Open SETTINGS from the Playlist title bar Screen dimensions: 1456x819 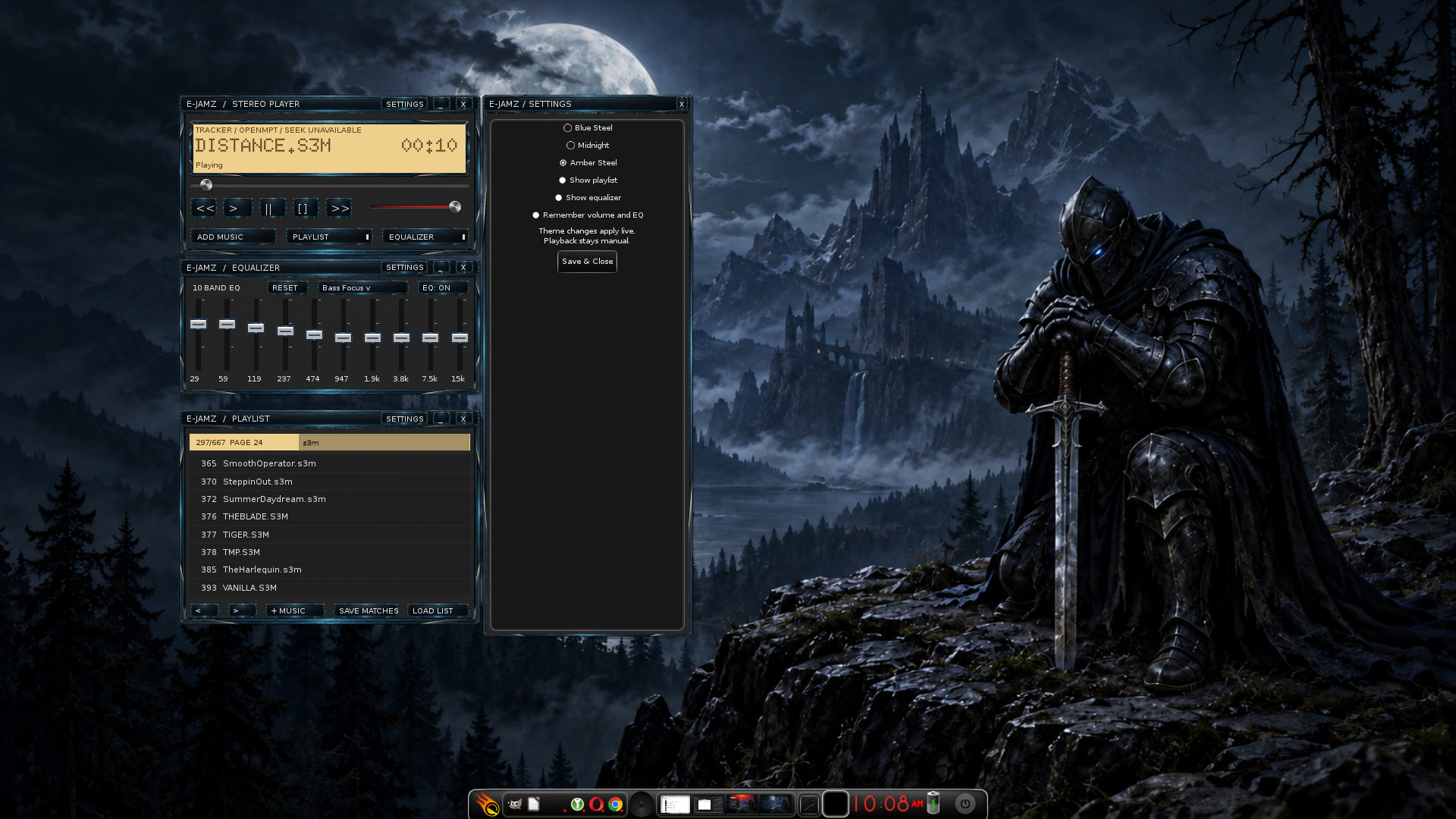pos(404,419)
